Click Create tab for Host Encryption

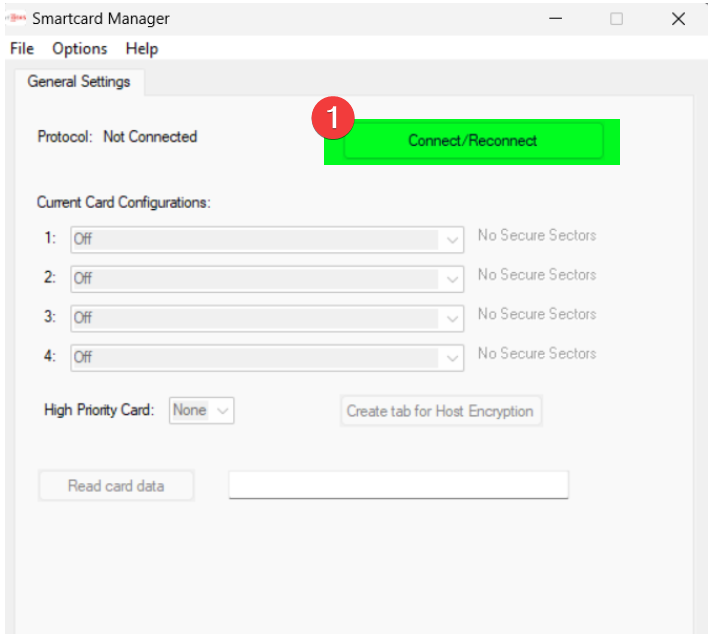click(x=440, y=411)
